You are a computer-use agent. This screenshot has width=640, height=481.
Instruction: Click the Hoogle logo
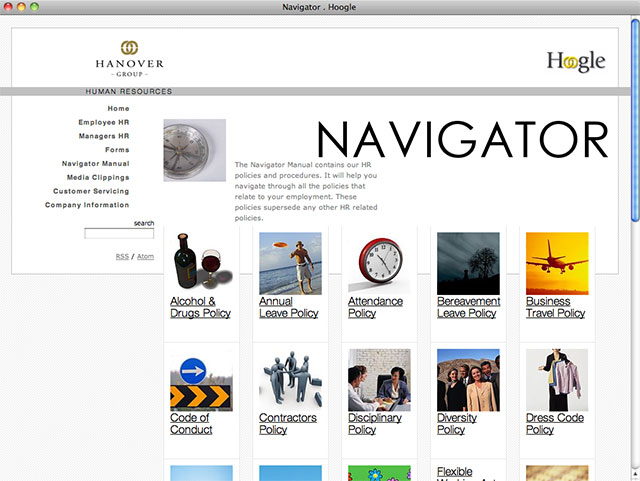click(x=576, y=62)
